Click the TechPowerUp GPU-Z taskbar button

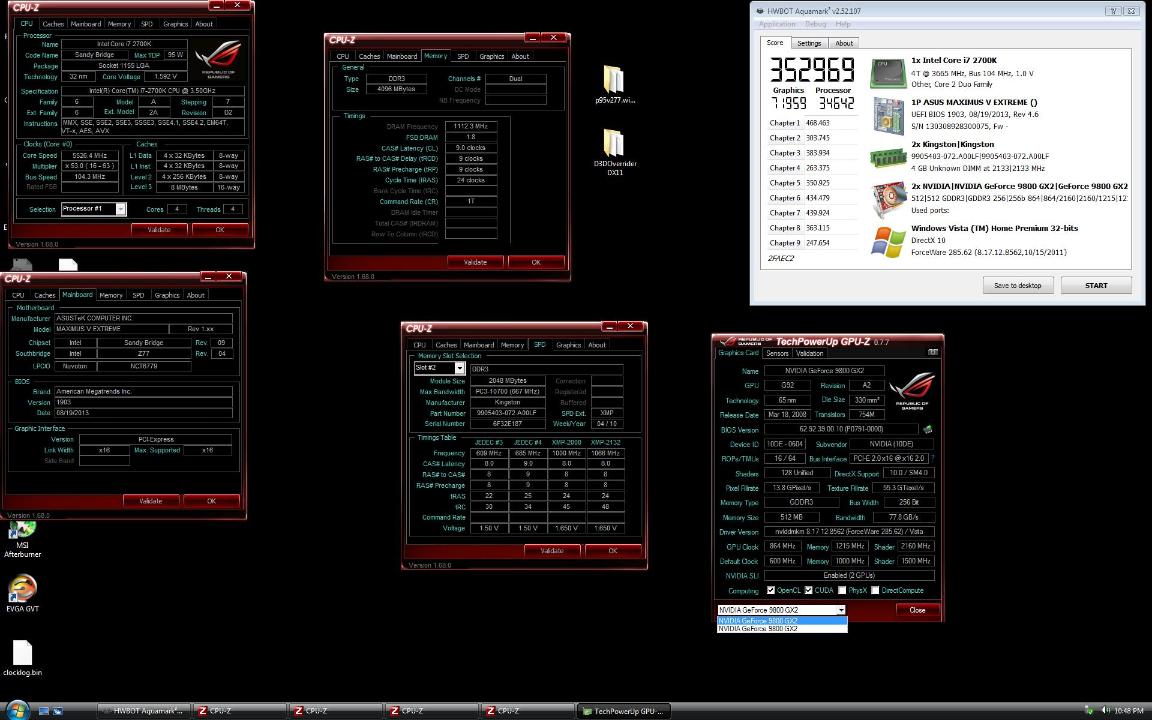click(624, 711)
